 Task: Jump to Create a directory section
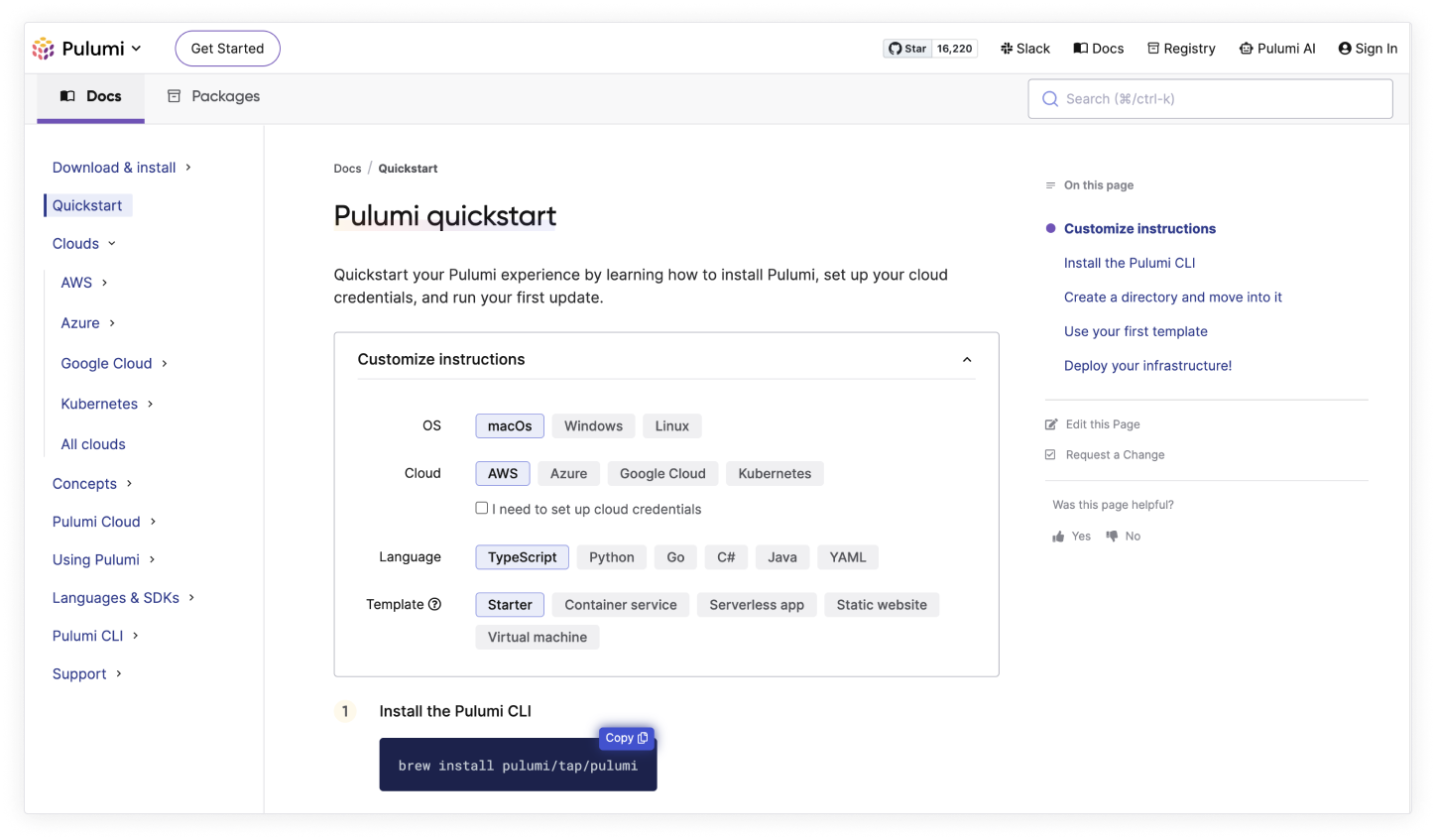coord(1173,298)
